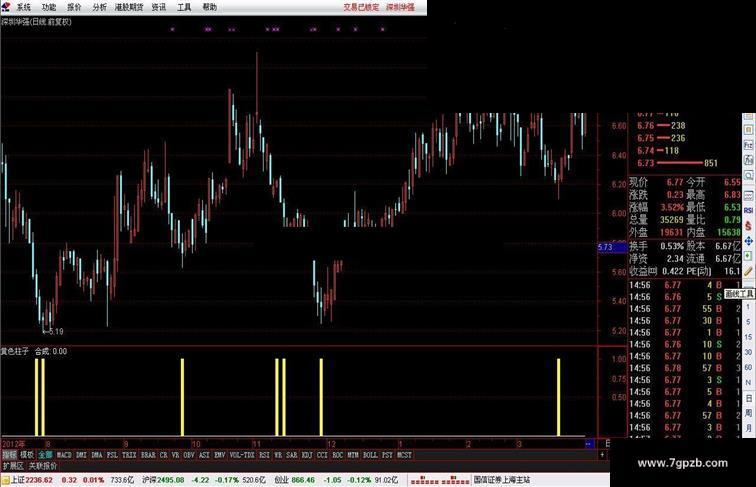Click the red signal bars in status bar
Image resolution: width=756 pixels, height=487 pixels.
[x=439, y=480]
